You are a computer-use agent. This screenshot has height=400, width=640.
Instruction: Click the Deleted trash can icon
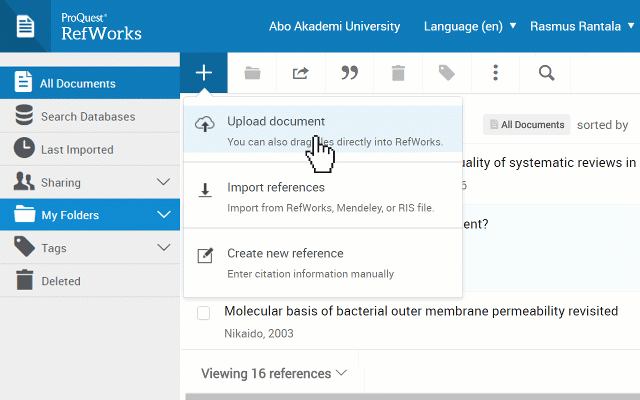(24, 280)
